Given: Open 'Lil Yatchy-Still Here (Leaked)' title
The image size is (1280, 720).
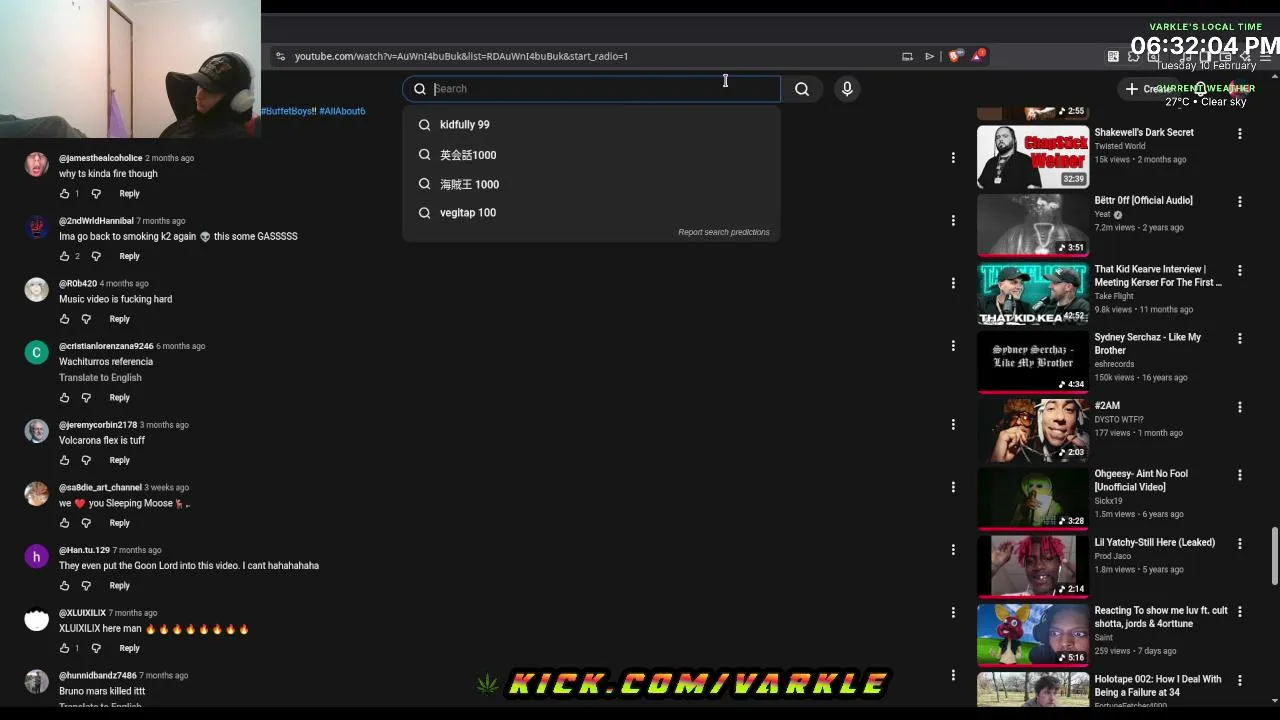Looking at the screenshot, I should pyautogui.click(x=1155, y=543).
